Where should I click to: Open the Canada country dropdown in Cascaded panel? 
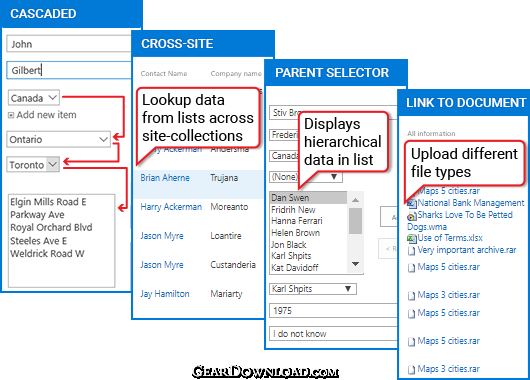[x=34, y=98]
